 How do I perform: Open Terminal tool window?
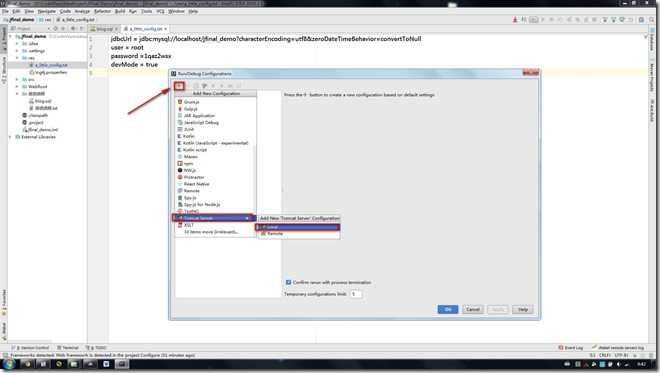point(68,348)
